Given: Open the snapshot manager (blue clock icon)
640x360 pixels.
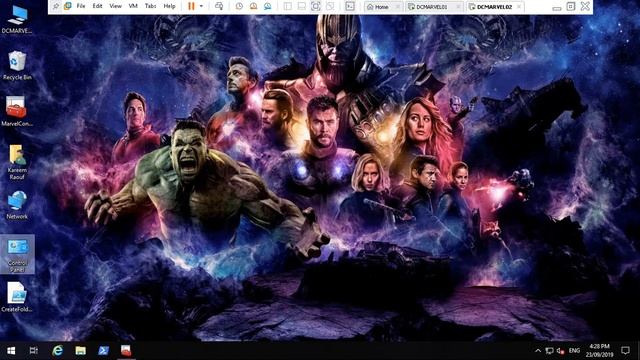Looking at the screenshot, I should [x=267, y=7].
